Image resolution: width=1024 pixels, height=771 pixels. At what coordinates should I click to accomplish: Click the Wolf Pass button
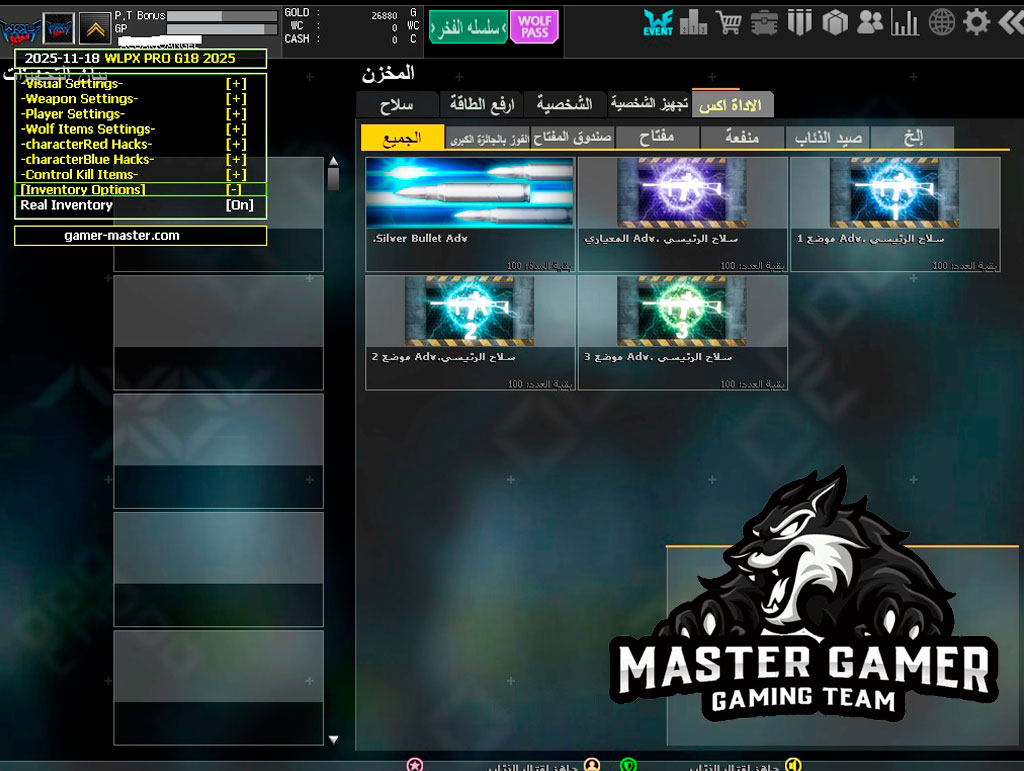pos(534,26)
